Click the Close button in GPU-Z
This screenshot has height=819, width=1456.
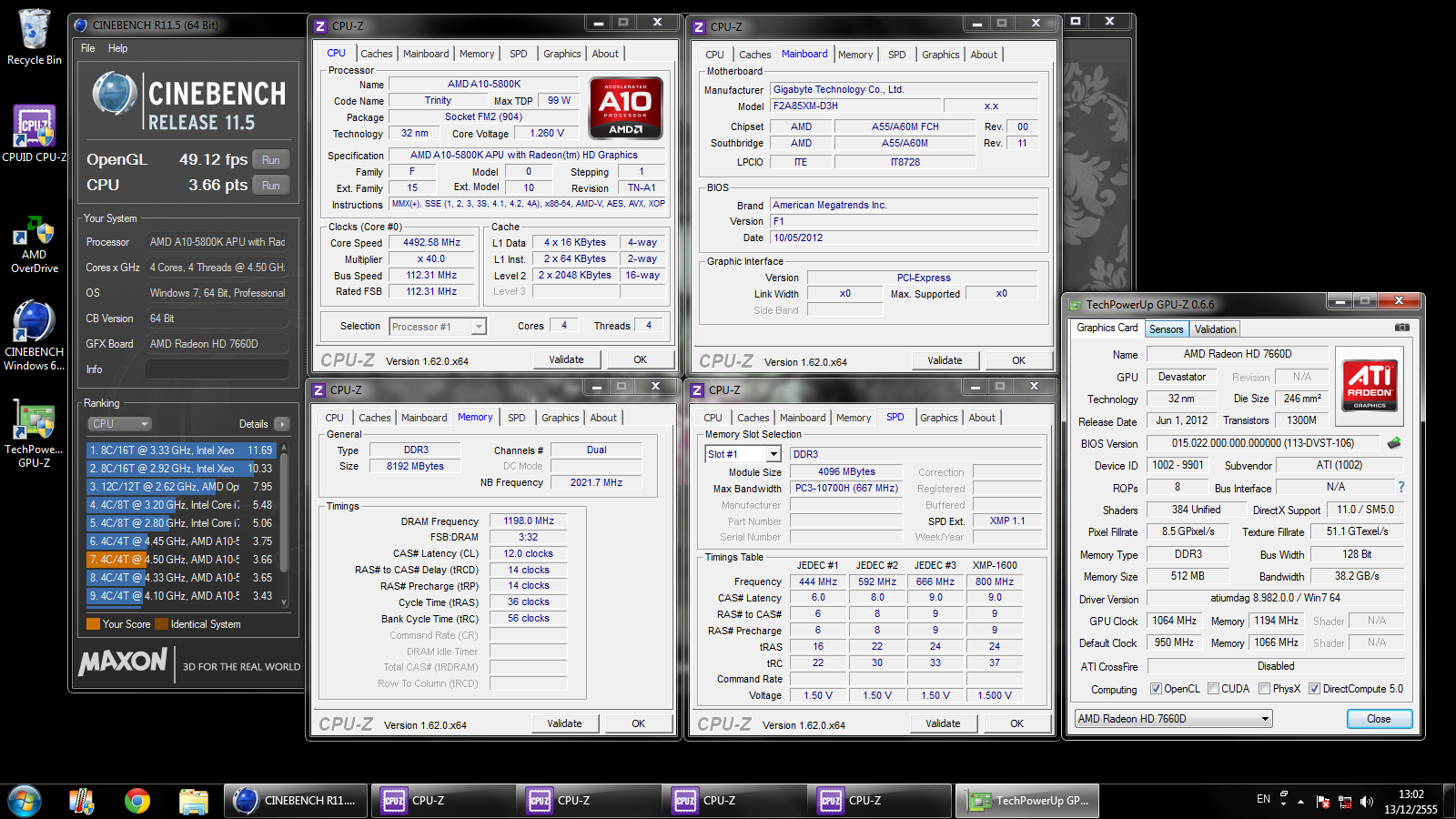[1379, 719]
